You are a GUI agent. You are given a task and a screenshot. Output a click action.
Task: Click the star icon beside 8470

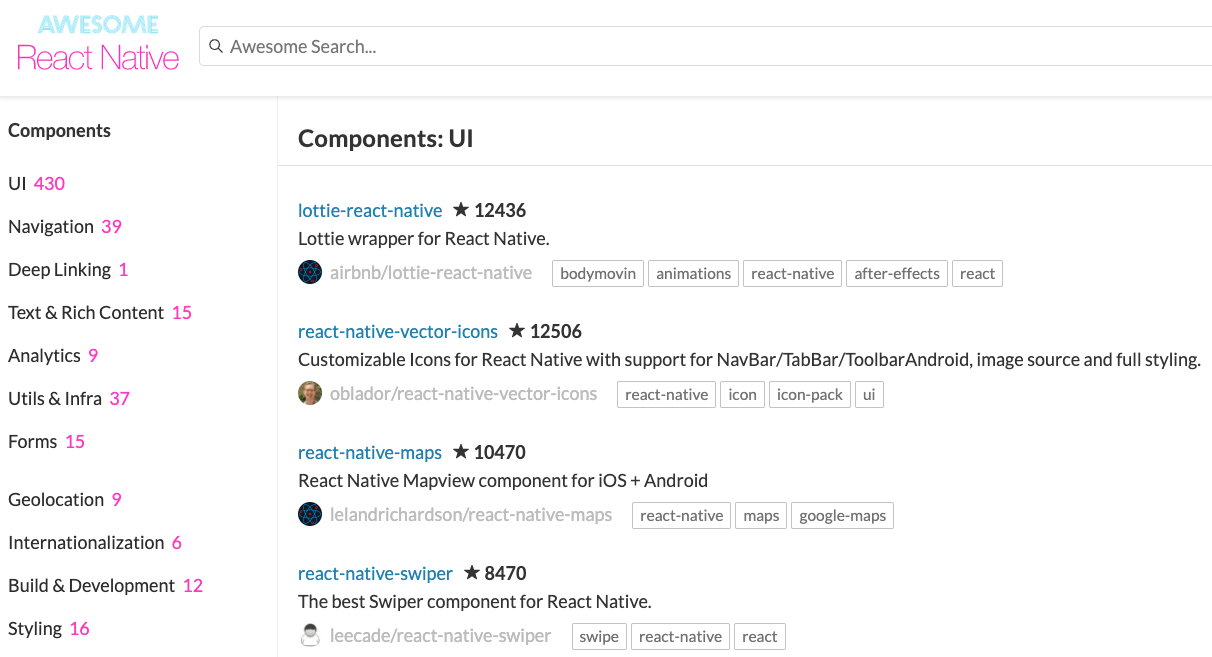pos(471,572)
